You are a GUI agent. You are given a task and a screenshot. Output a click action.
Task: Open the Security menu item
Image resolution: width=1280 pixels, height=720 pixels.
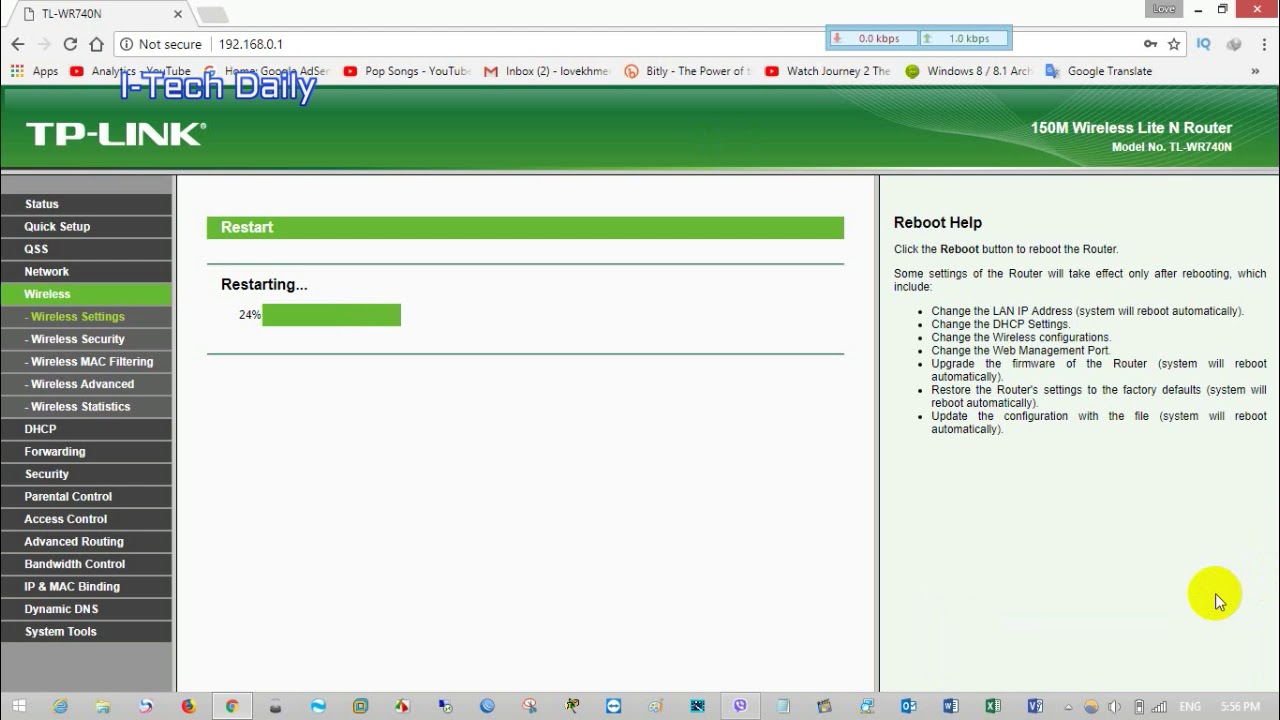(86, 474)
